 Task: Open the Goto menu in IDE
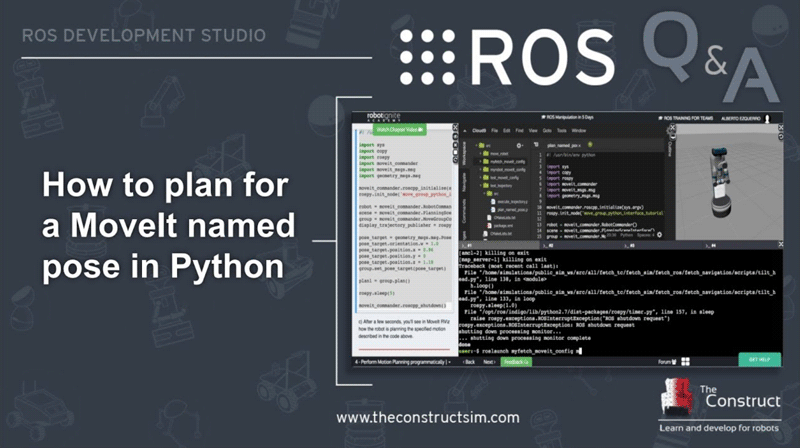pos(547,131)
